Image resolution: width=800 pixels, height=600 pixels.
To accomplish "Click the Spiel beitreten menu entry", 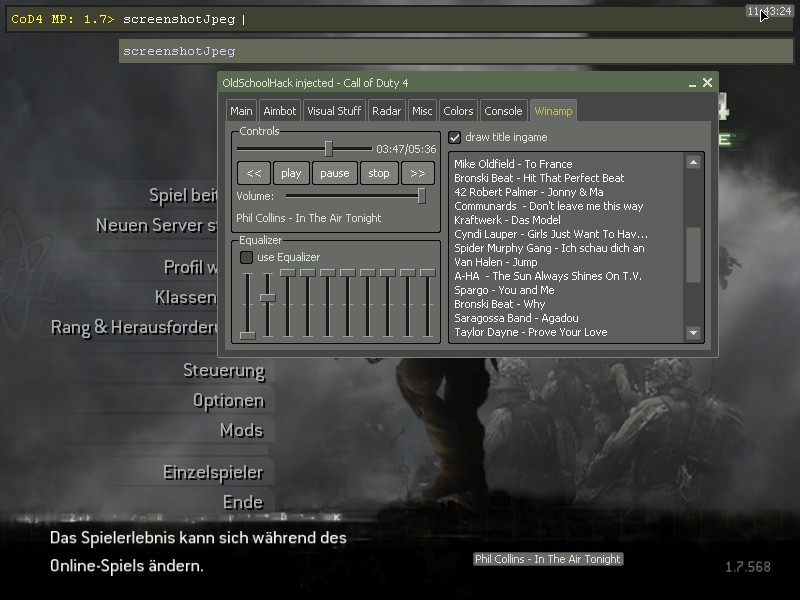I will (x=184, y=195).
